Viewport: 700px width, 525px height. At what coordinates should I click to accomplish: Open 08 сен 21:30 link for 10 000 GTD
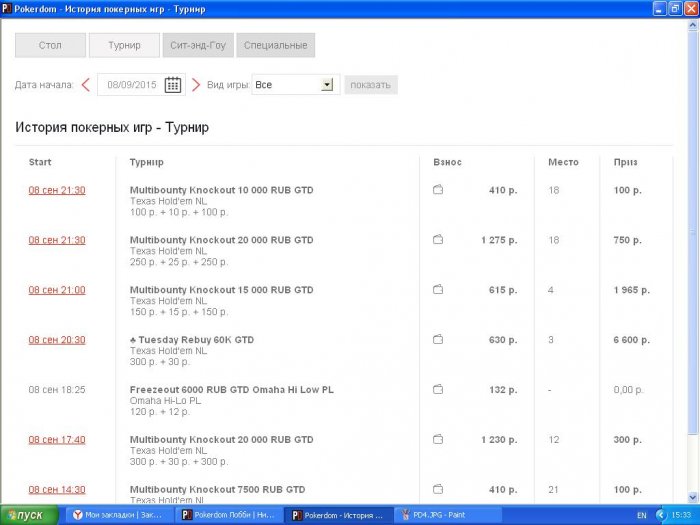tap(57, 190)
